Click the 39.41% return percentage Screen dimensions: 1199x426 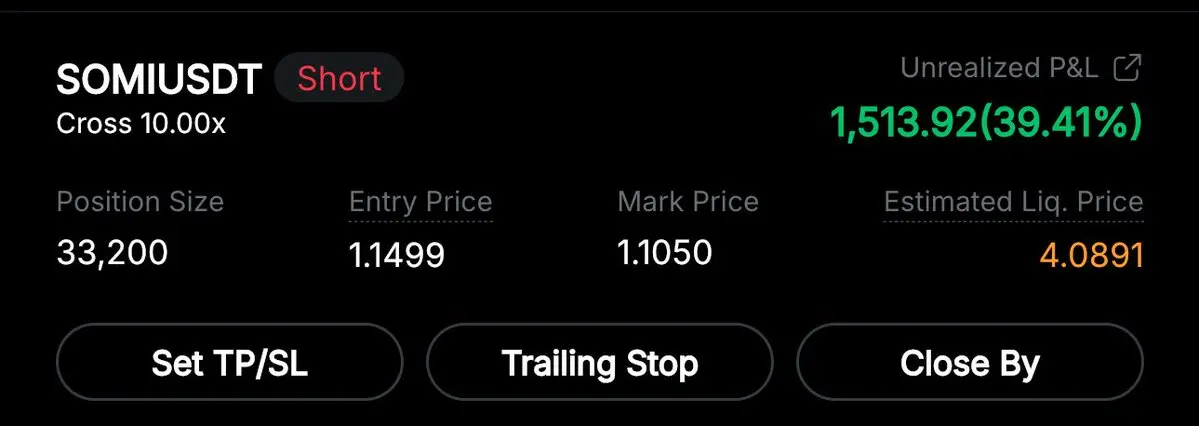coord(1059,122)
